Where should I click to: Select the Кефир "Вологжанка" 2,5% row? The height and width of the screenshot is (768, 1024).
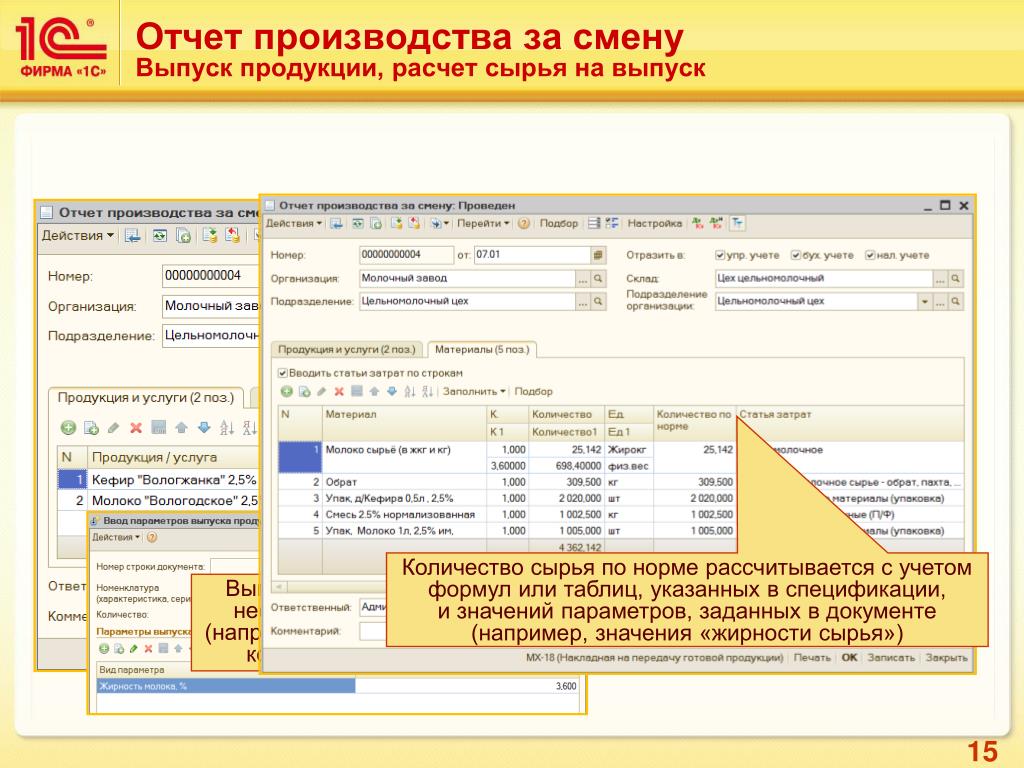(159, 479)
